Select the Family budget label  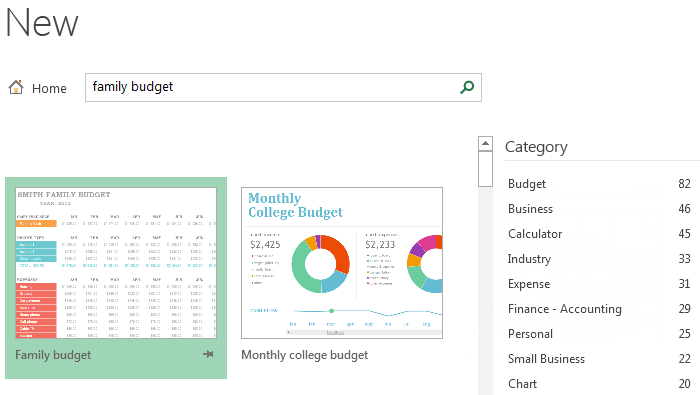coord(53,355)
